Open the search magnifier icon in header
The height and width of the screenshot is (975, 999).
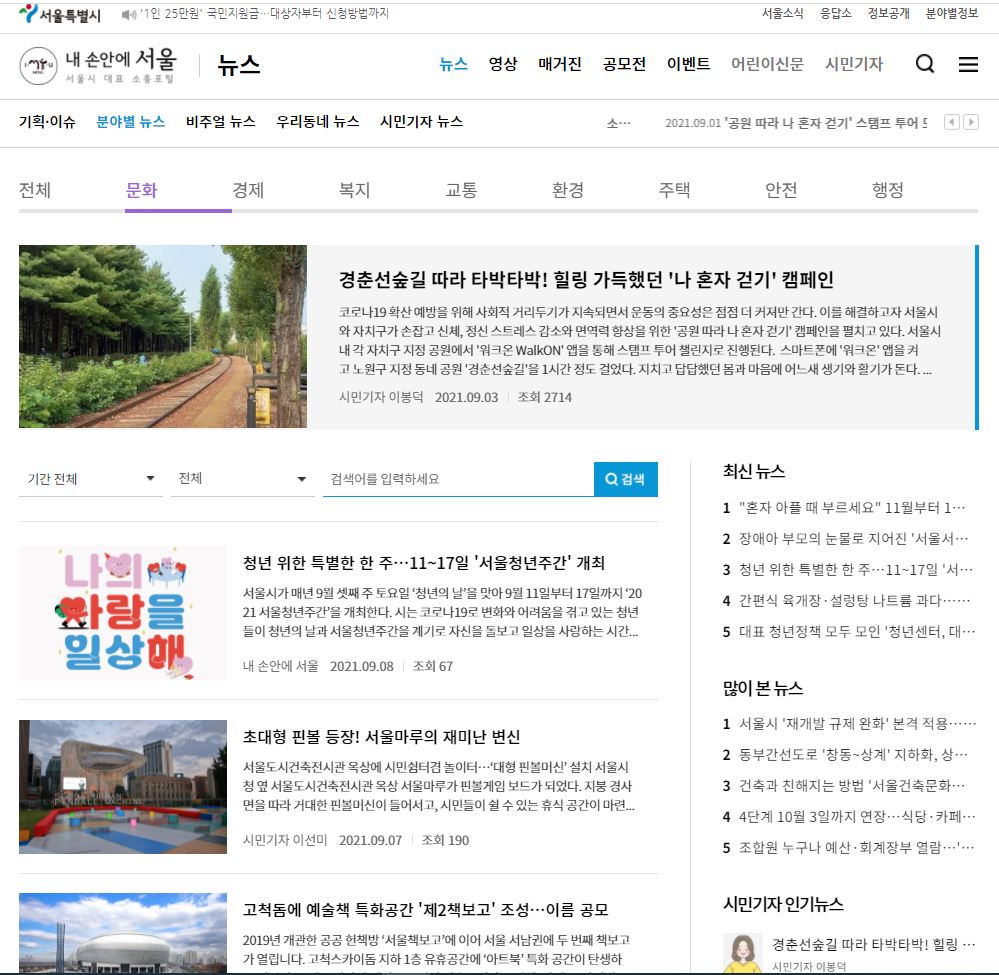tap(924, 64)
